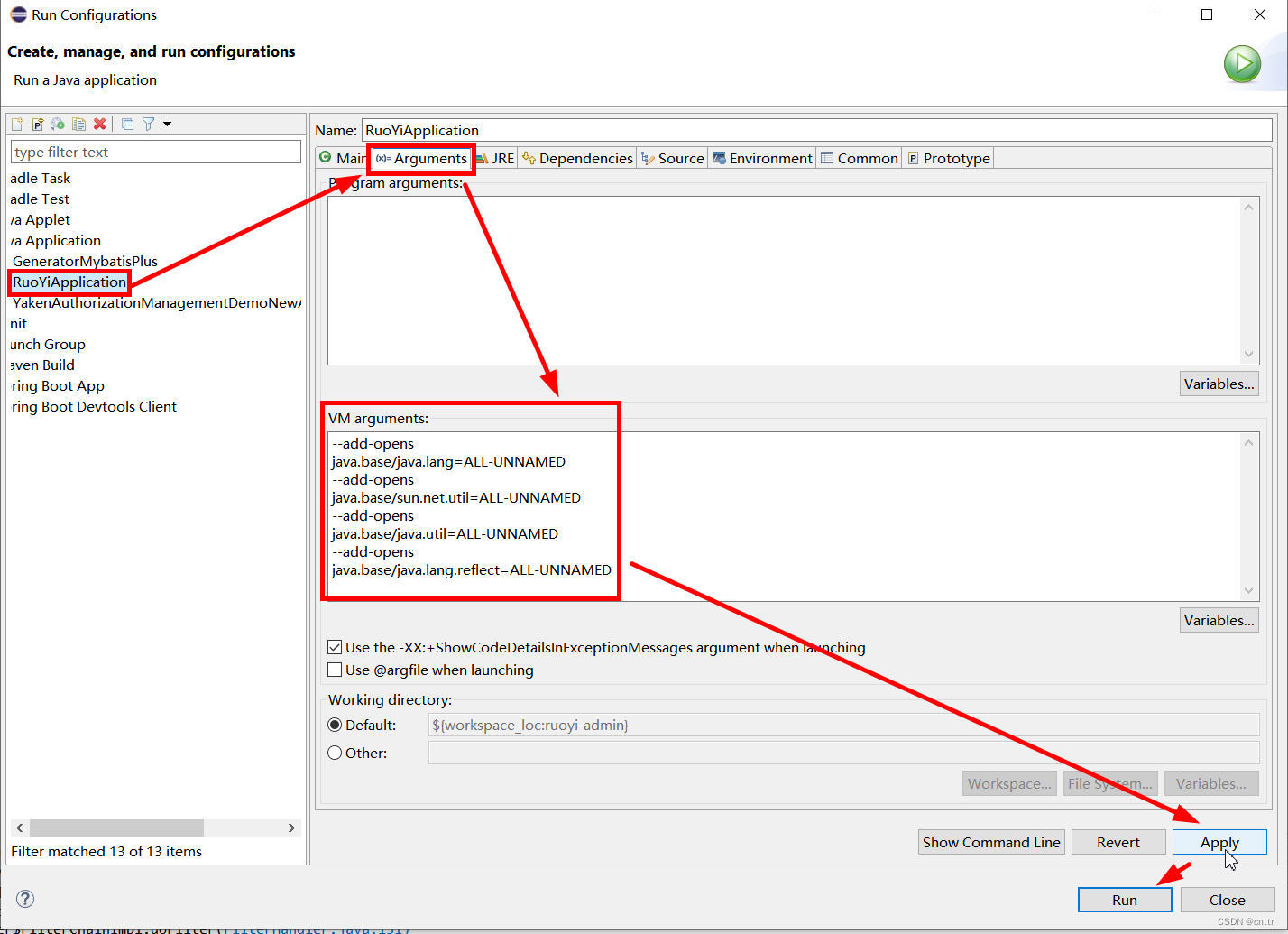Viewport: 1288px width, 934px height.
Task: Enable the Use @argfile when launching checkbox
Action: point(335,670)
